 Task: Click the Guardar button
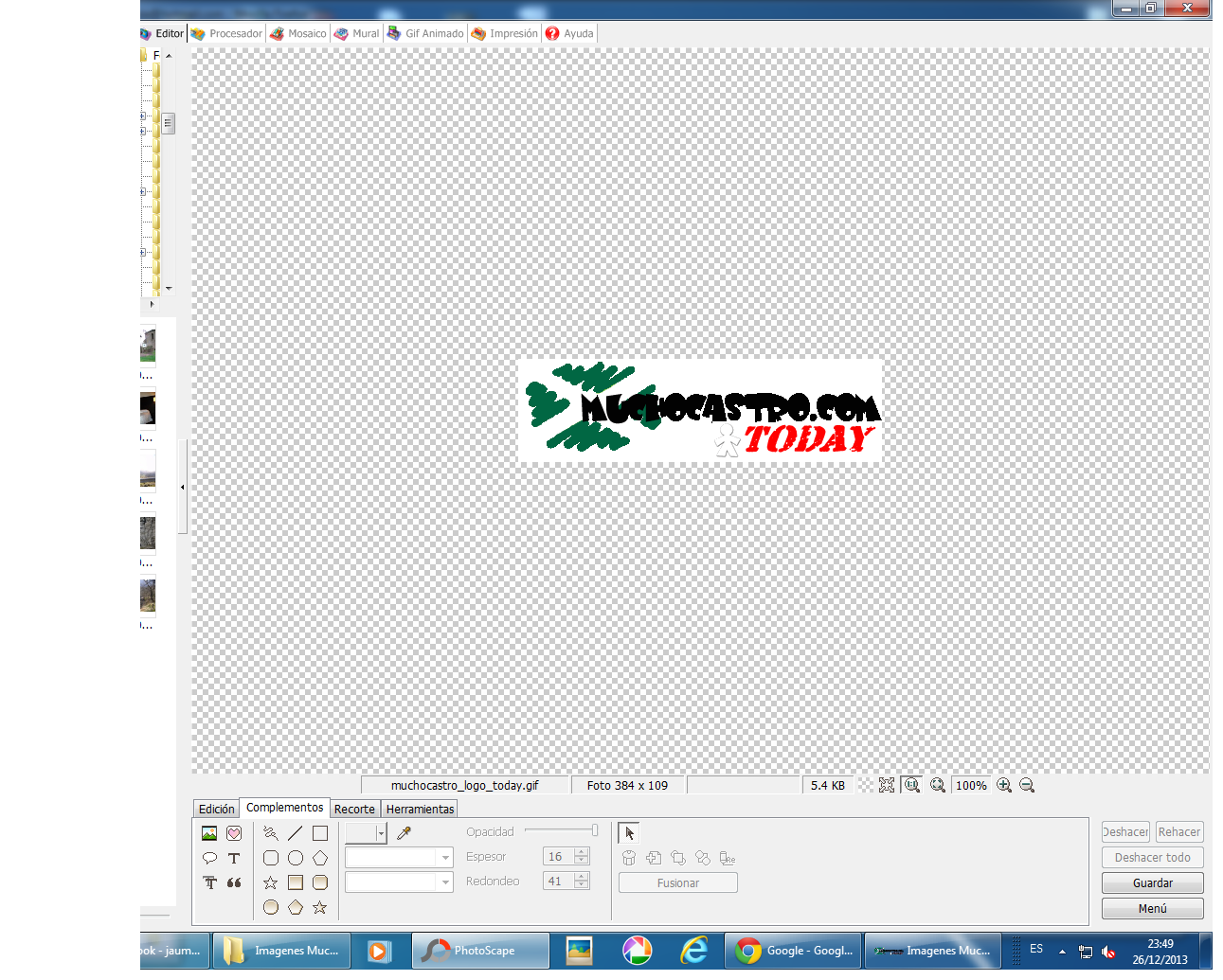(x=1153, y=882)
